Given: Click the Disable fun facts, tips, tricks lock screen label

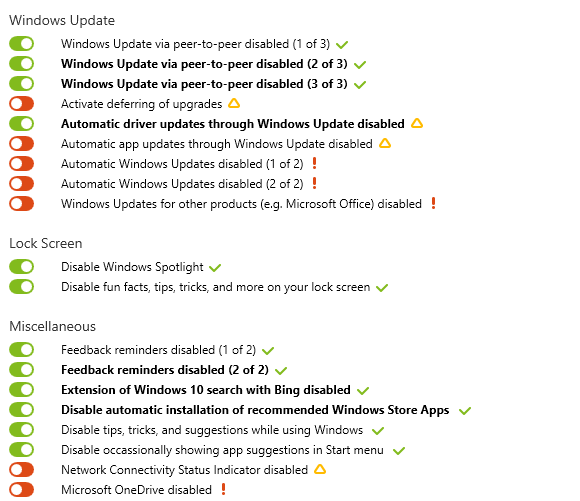Looking at the screenshot, I should [x=216, y=287].
